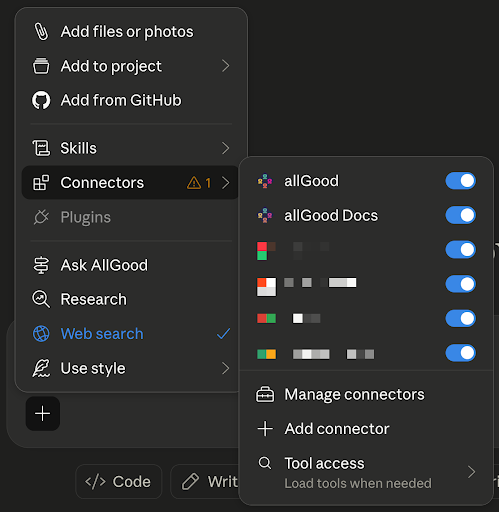Select Ask AllGood option
Viewport: 499px width, 512px height.
[x=131, y=265]
